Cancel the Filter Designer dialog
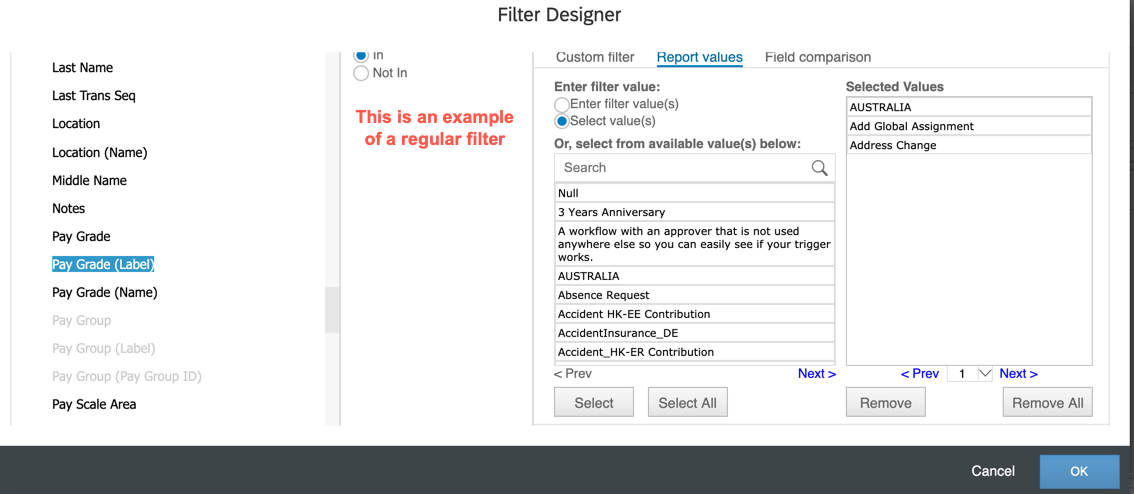Screen dimensions: 1134x494 coord(993,471)
